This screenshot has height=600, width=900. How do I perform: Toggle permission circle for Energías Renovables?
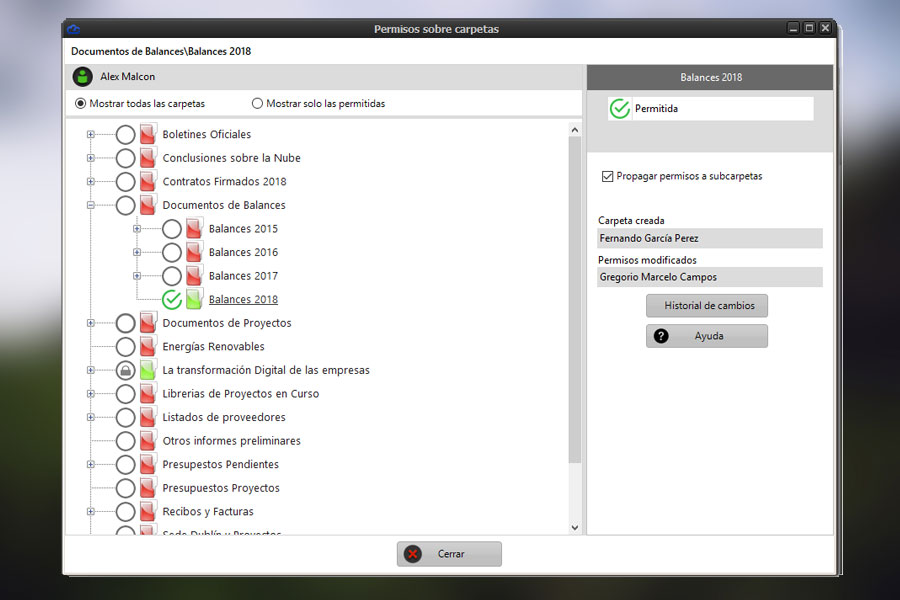point(125,347)
